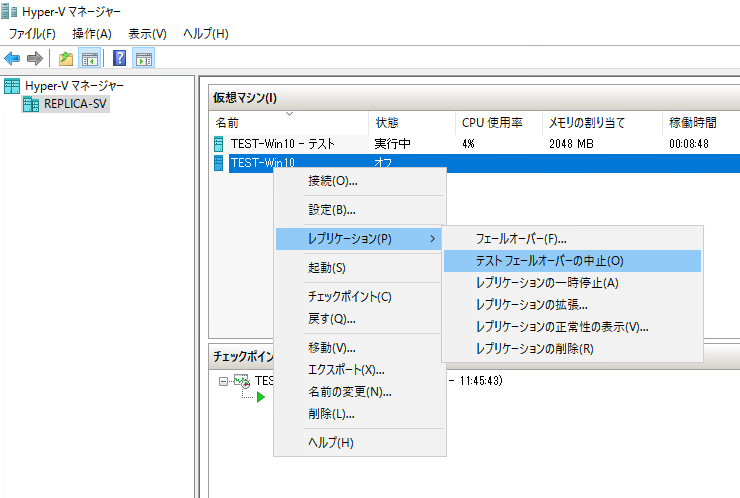
Task: Choose エクスポート(X)... from context menu
Action: coord(360,370)
